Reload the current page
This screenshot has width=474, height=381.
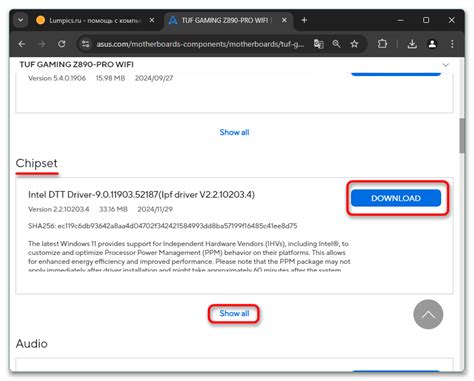coord(62,44)
